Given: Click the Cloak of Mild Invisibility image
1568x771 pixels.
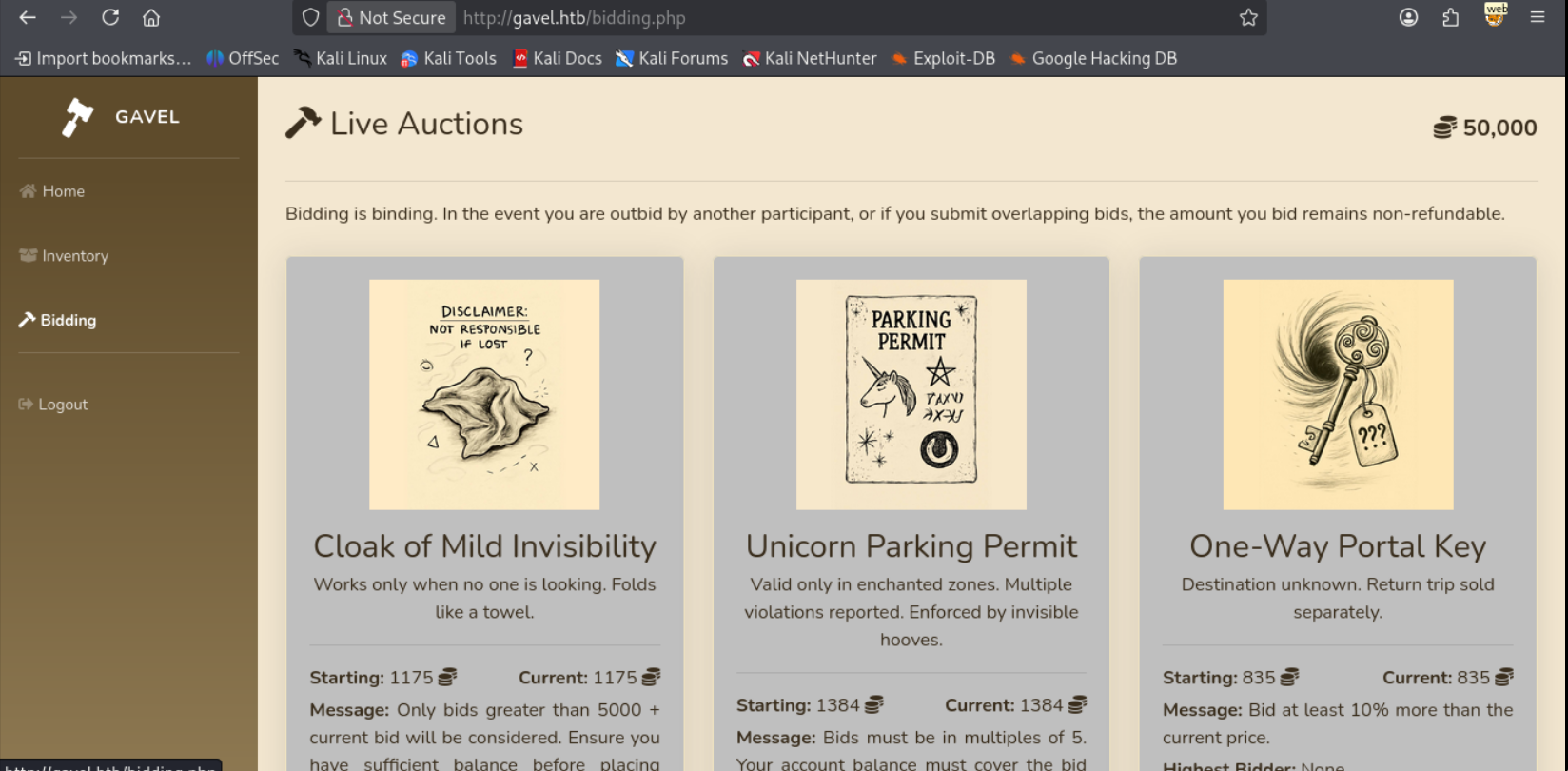Looking at the screenshot, I should [484, 394].
